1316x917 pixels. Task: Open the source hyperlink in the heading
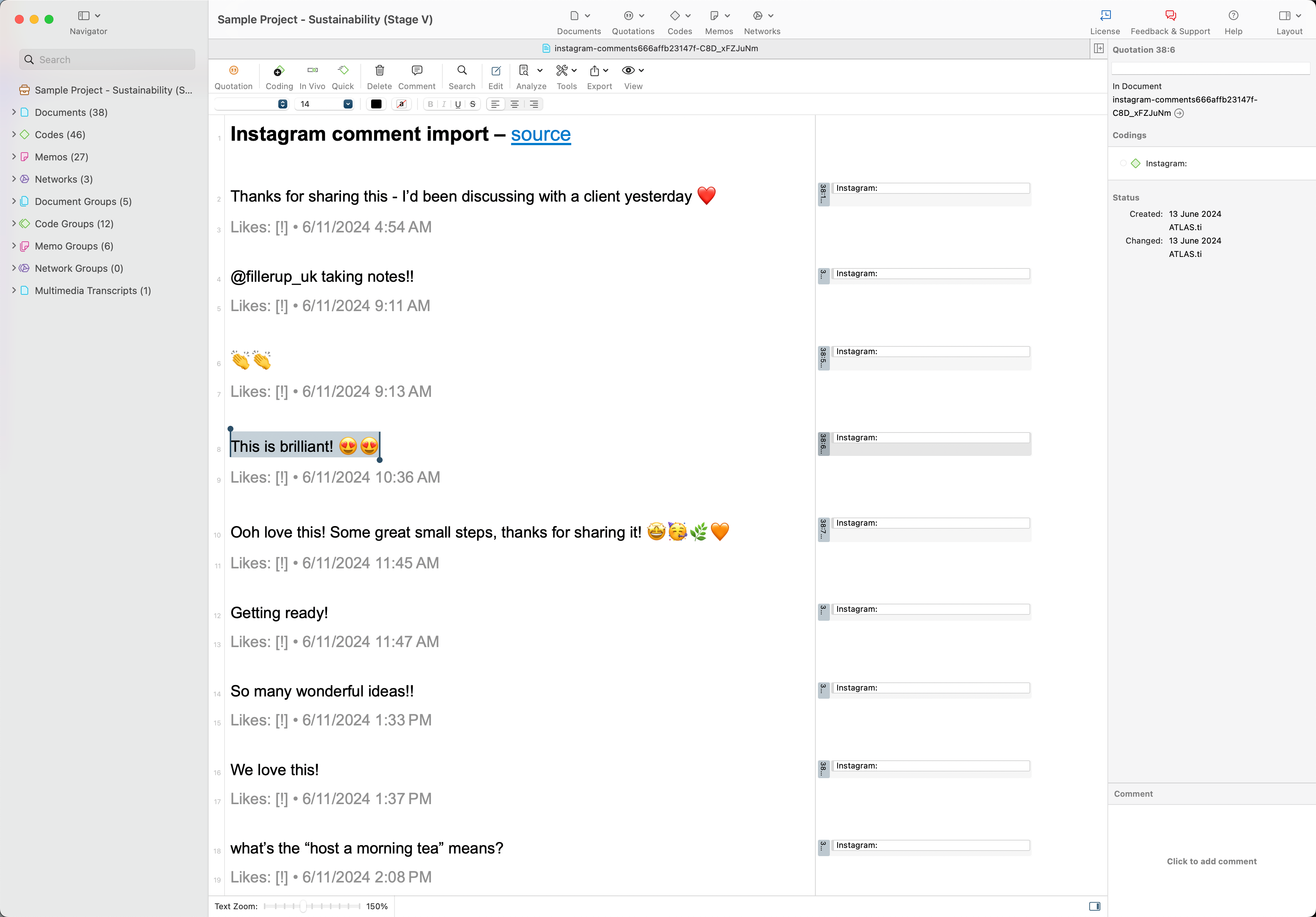540,135
